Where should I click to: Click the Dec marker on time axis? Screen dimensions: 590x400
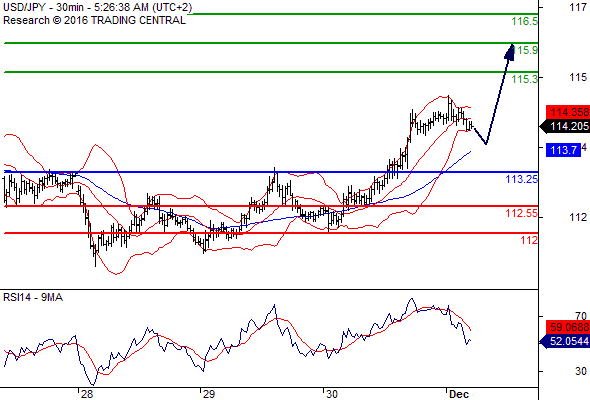point(459,394)
